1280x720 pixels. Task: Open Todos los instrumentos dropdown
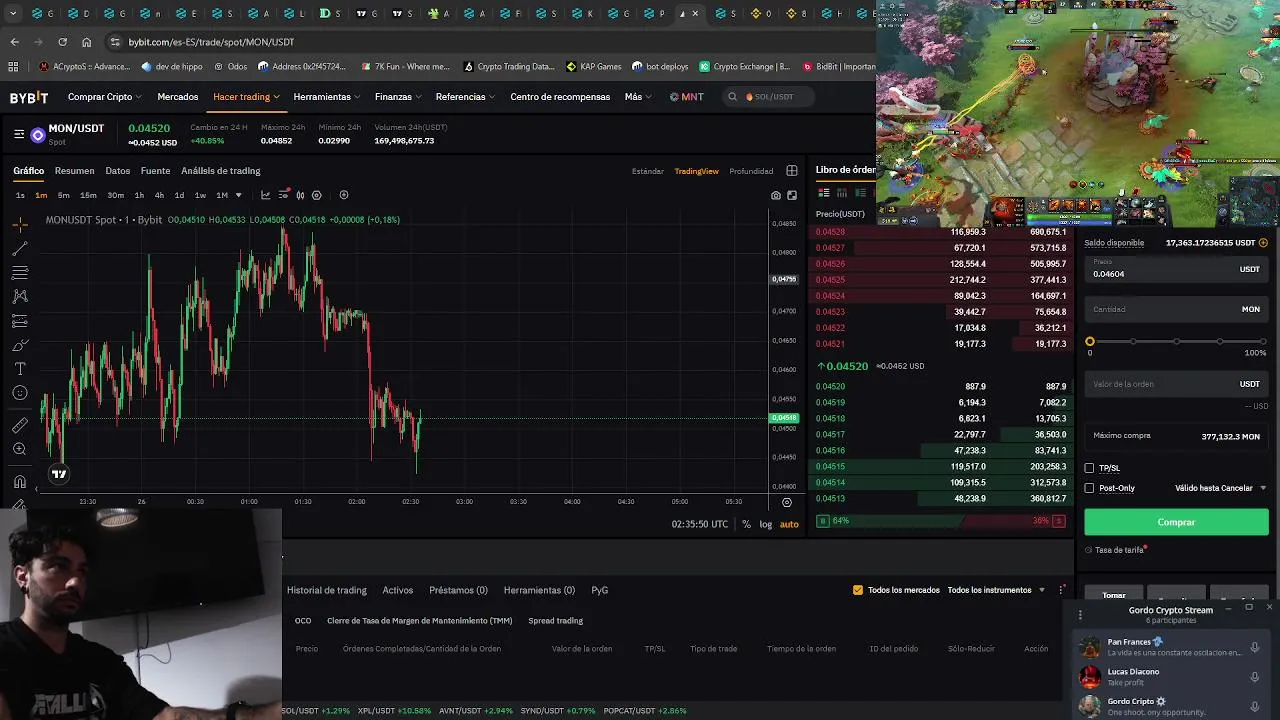coord(996,590)
